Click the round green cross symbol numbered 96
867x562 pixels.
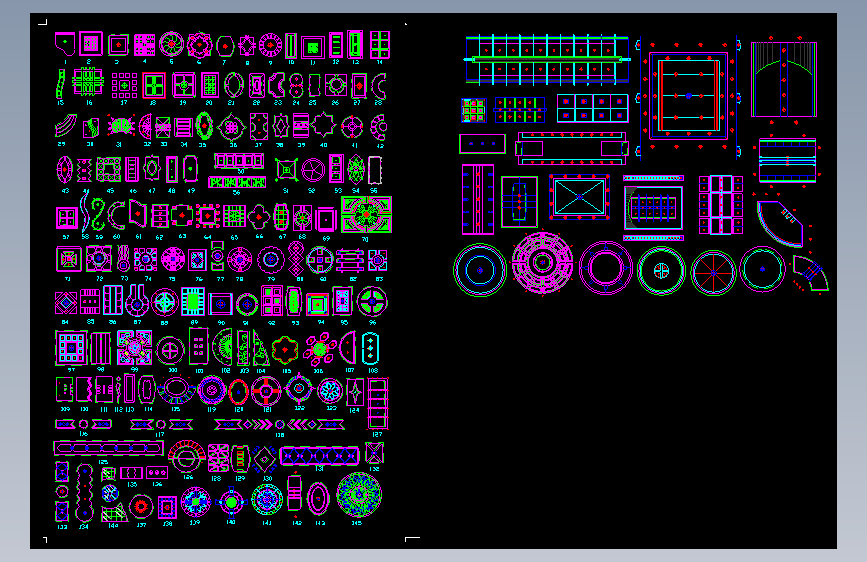(372, 302)
